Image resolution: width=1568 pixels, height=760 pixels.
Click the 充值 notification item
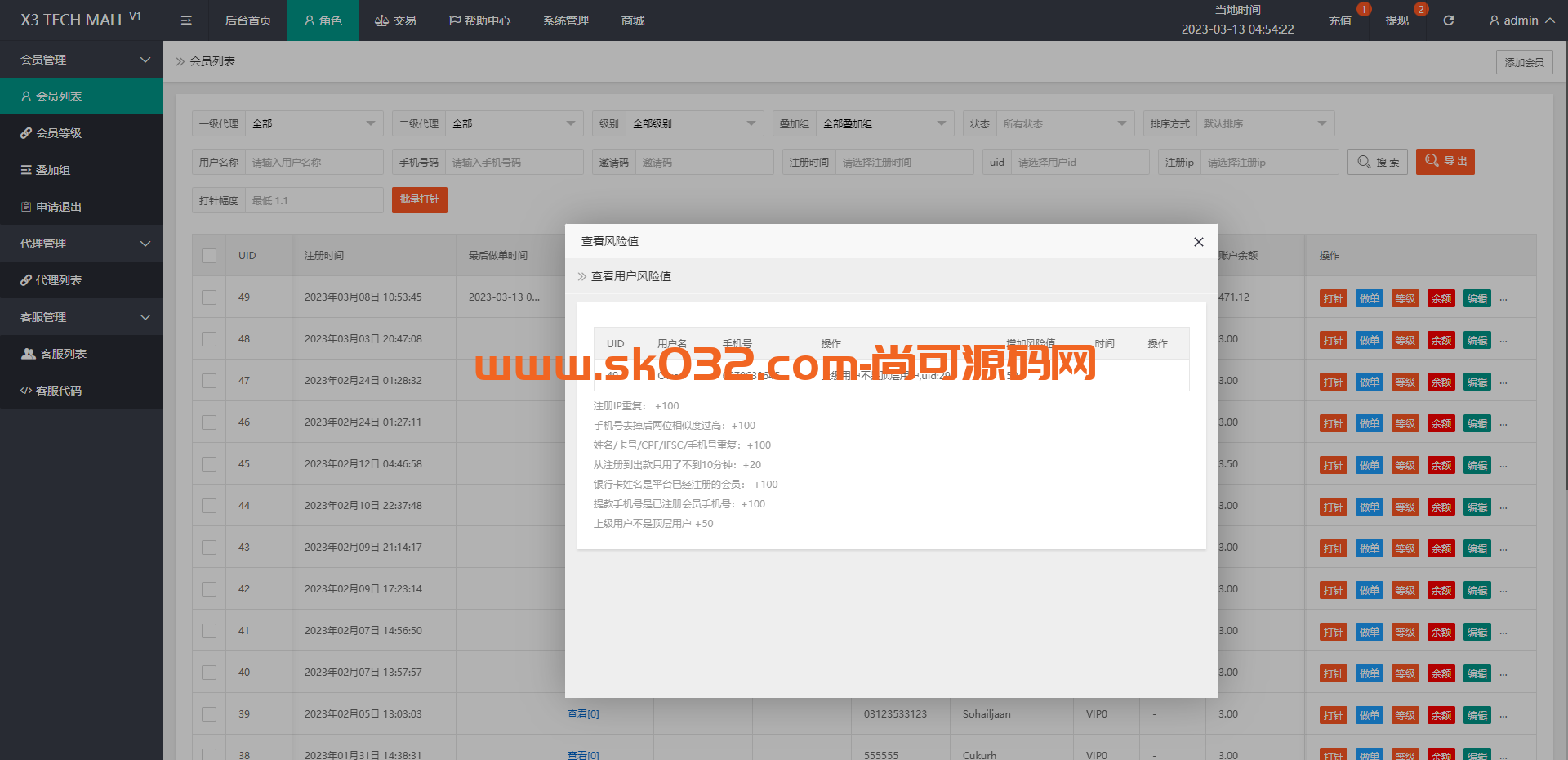coord(1340,20)
